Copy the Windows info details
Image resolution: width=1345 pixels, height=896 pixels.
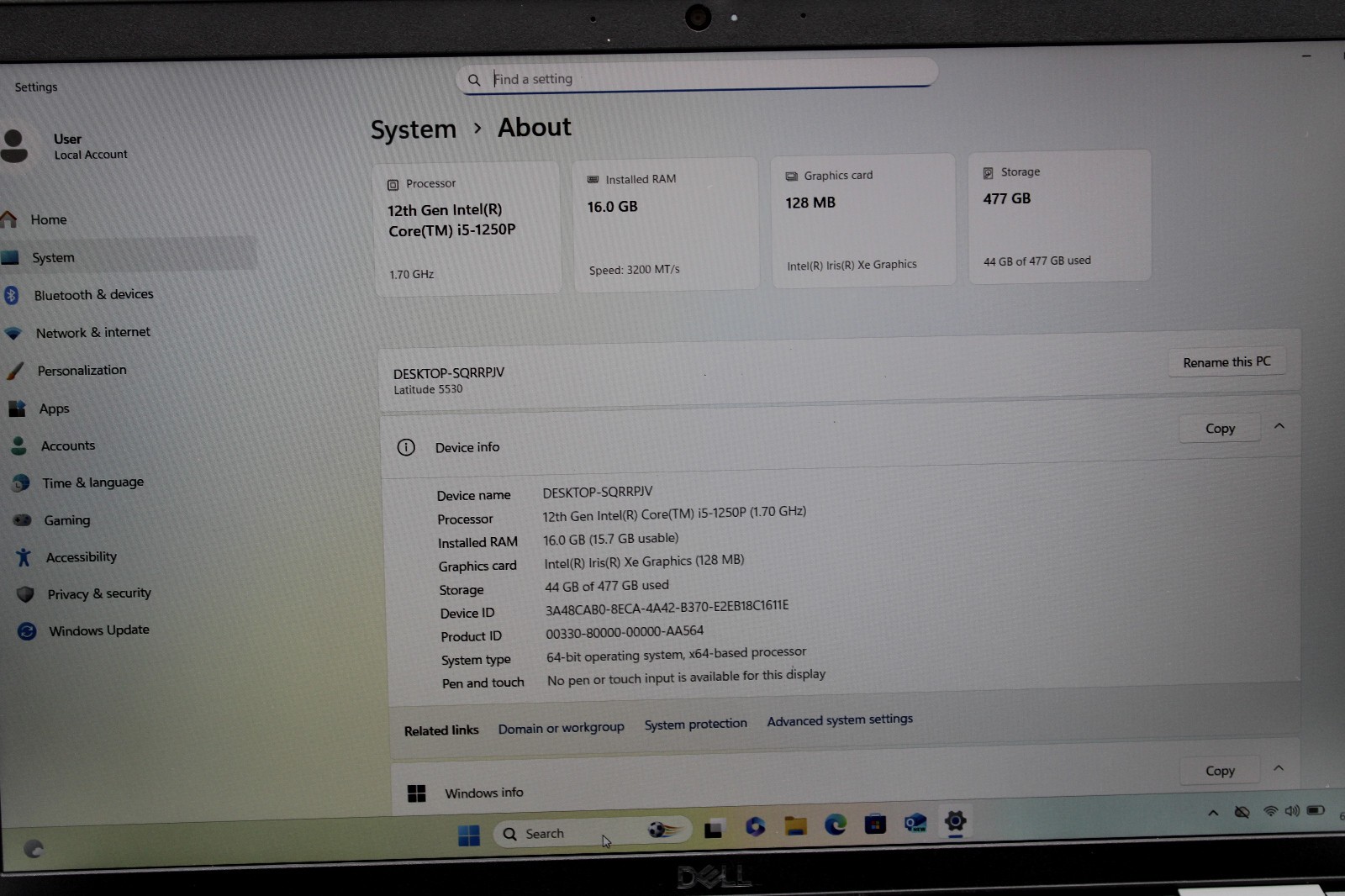[1220, 771]
